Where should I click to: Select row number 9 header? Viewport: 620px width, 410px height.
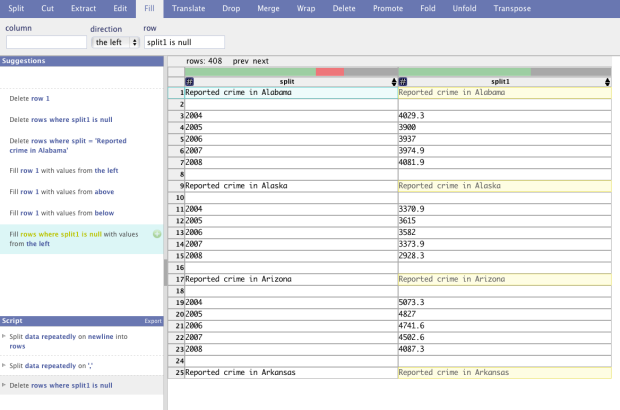176,186
